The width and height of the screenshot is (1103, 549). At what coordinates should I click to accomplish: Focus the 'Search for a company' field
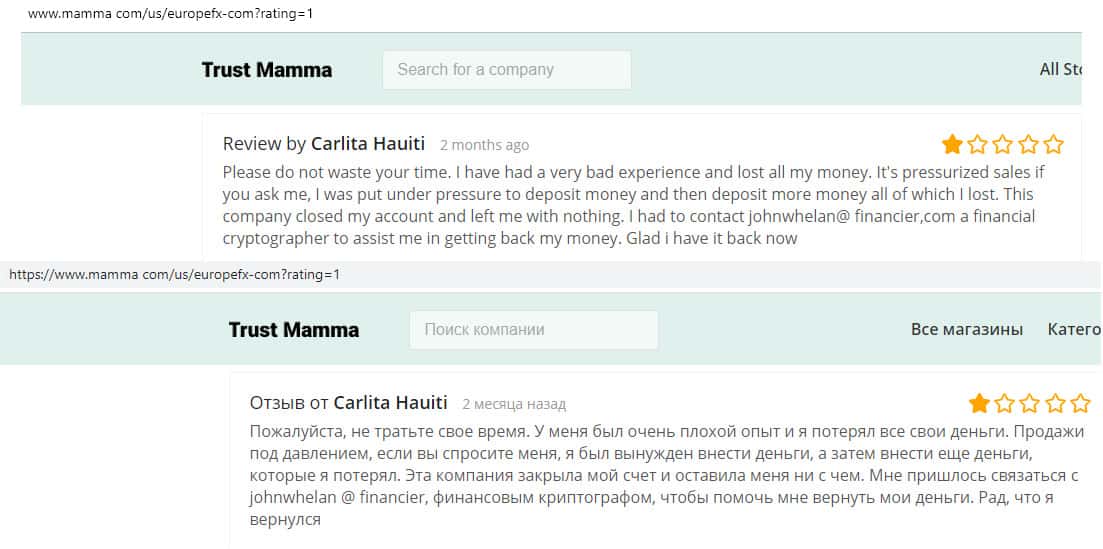506,70
